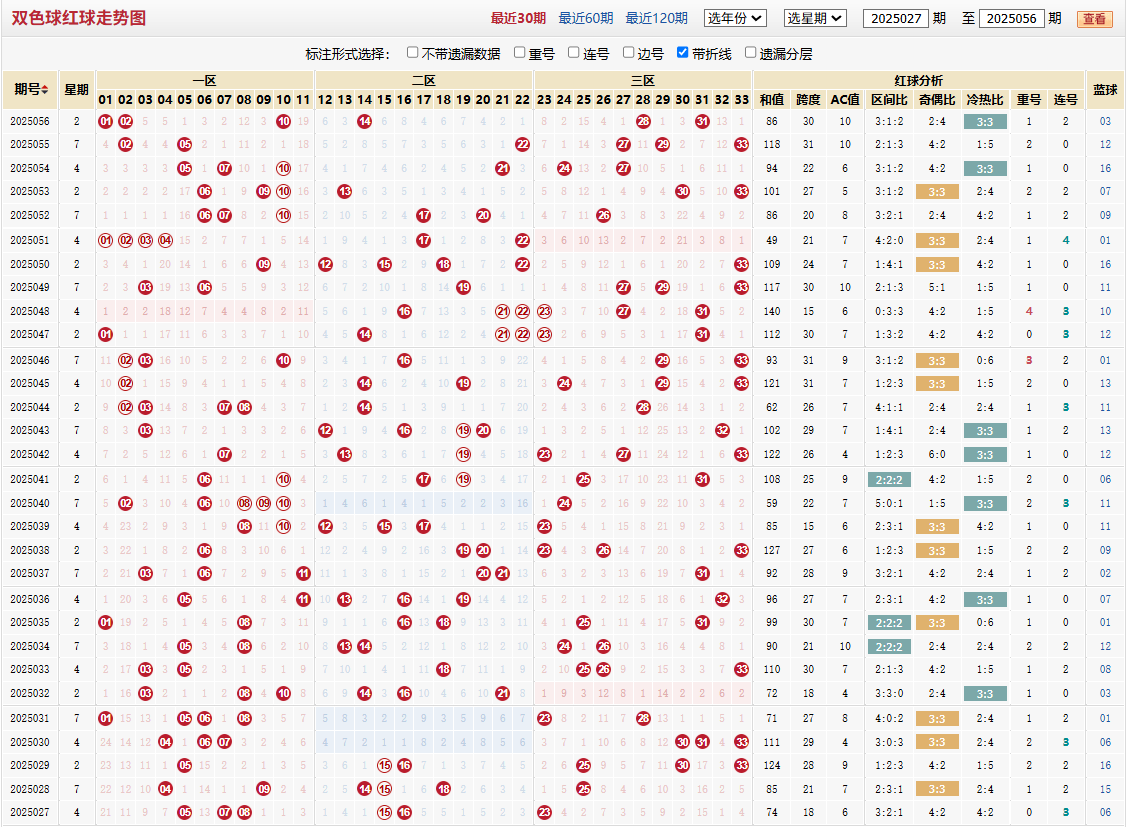Viewport: 1126px width, 827px height.
Task: Click the 跨度 column header
Action: (809, 100)
